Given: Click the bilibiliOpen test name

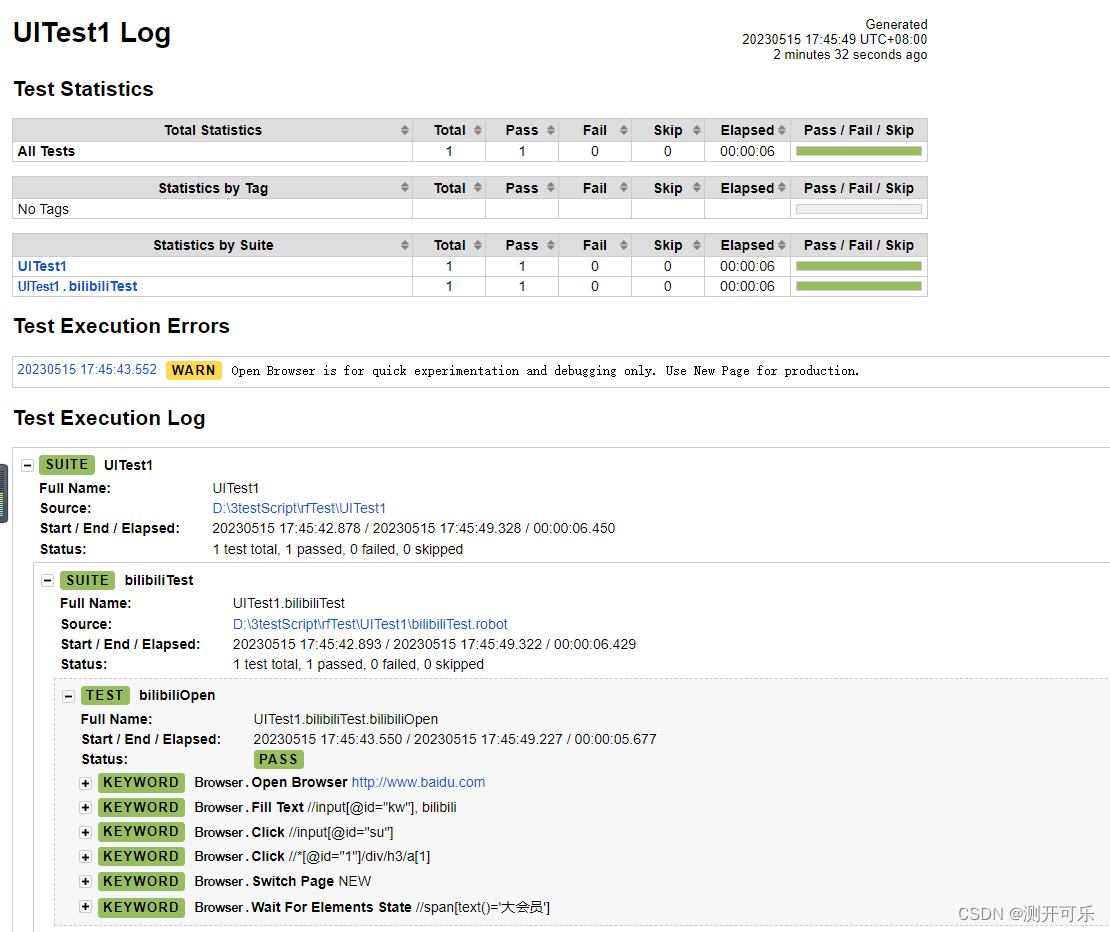Looking at the screenshot, I should [x=177, y=696].
